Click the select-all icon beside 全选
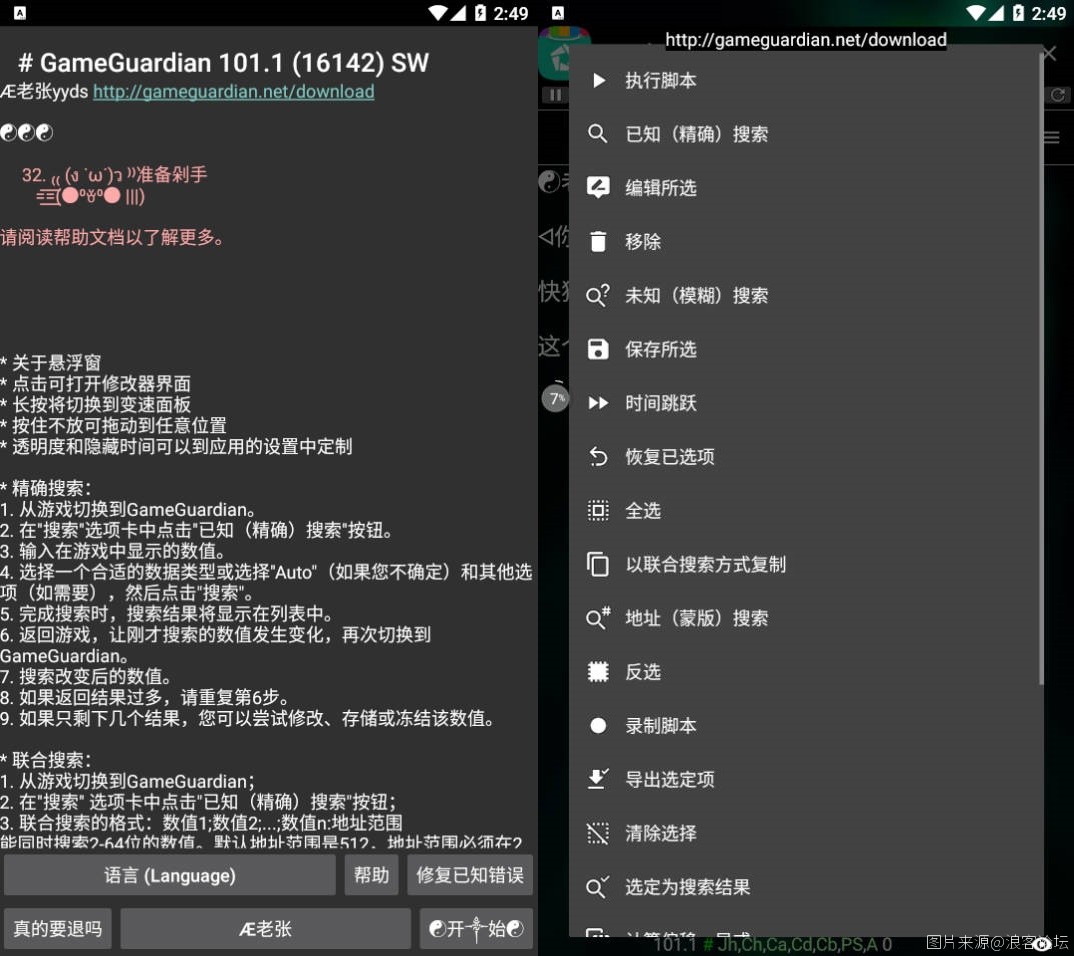This screenshot has width=1074, height=956. pos(598,510)
